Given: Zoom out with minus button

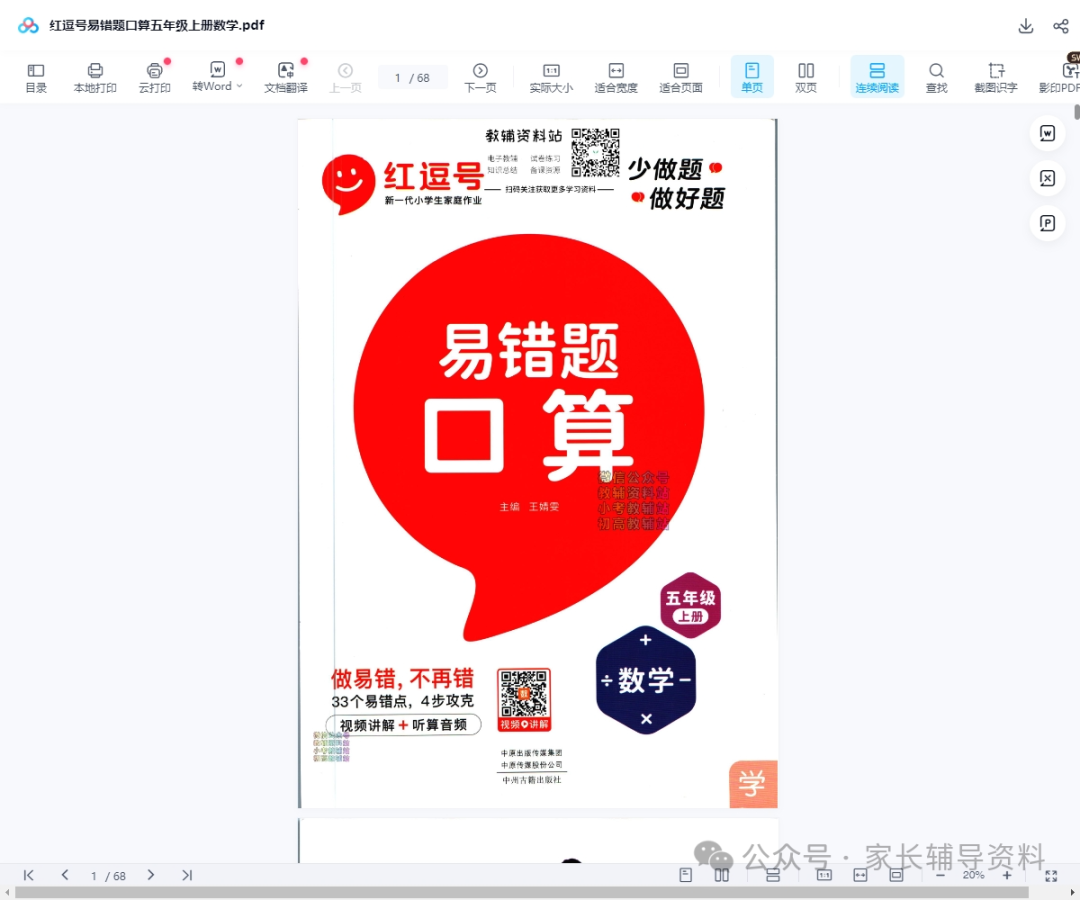Looking at the screenshot, I should [x=940, y=875].
